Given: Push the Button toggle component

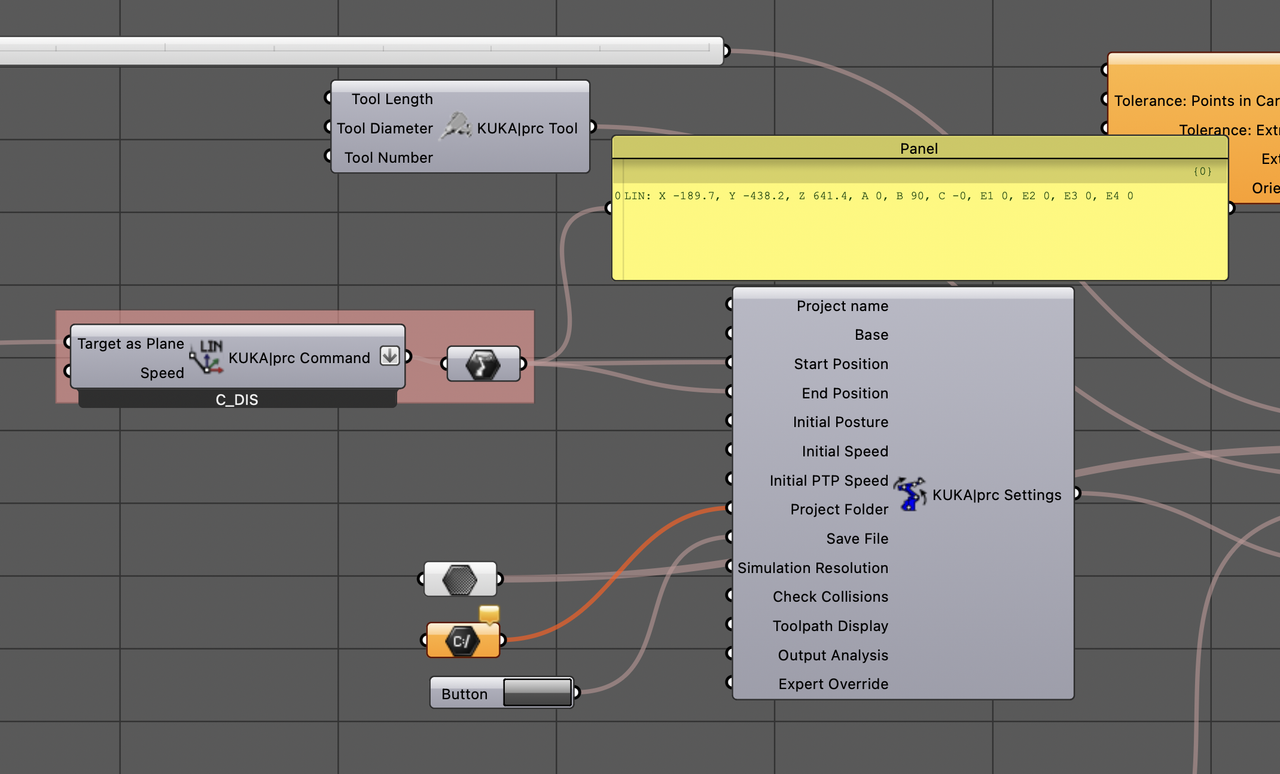Looking at the screenshot, I should click(537, 693).
